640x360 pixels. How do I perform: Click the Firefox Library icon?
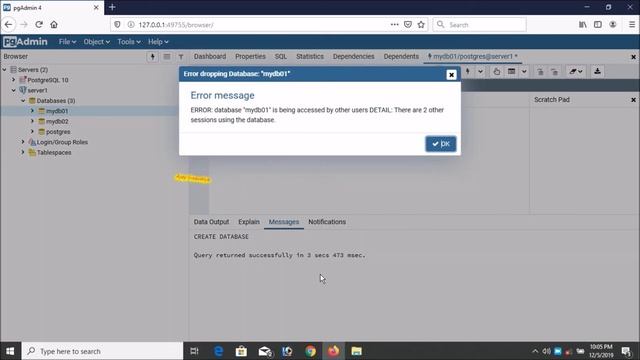583,24
